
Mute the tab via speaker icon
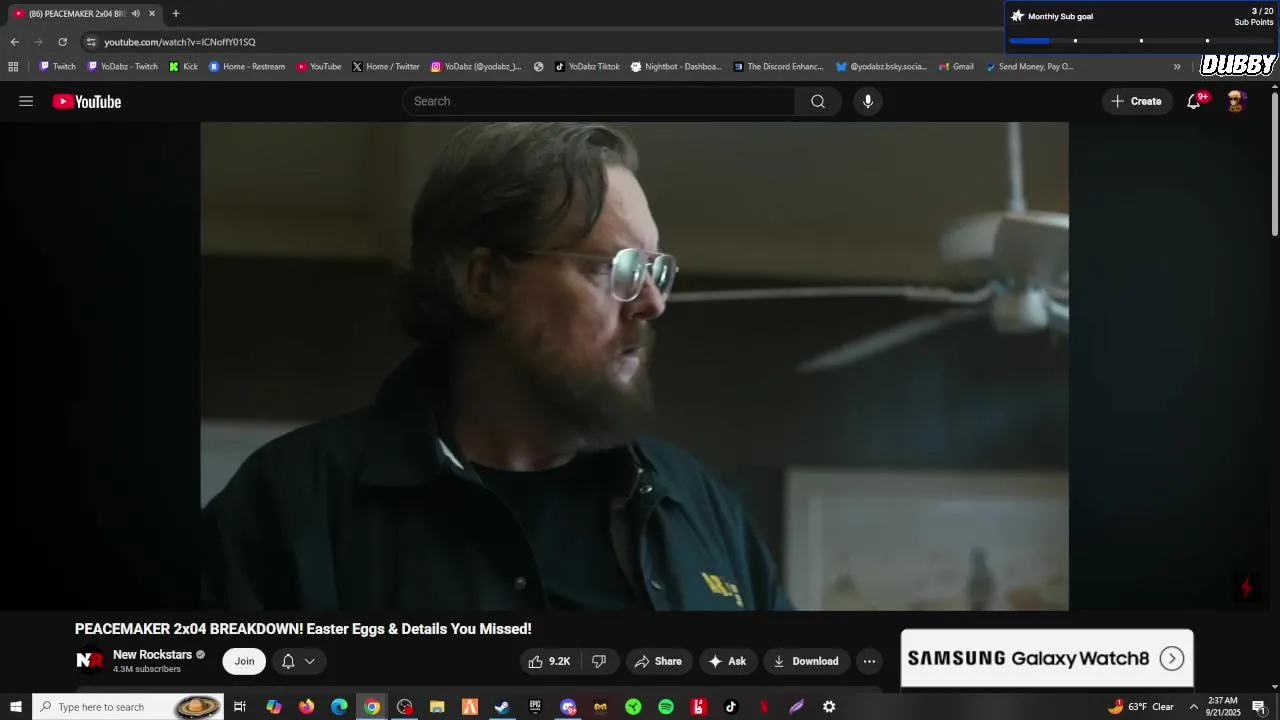(x=136, y=14)
